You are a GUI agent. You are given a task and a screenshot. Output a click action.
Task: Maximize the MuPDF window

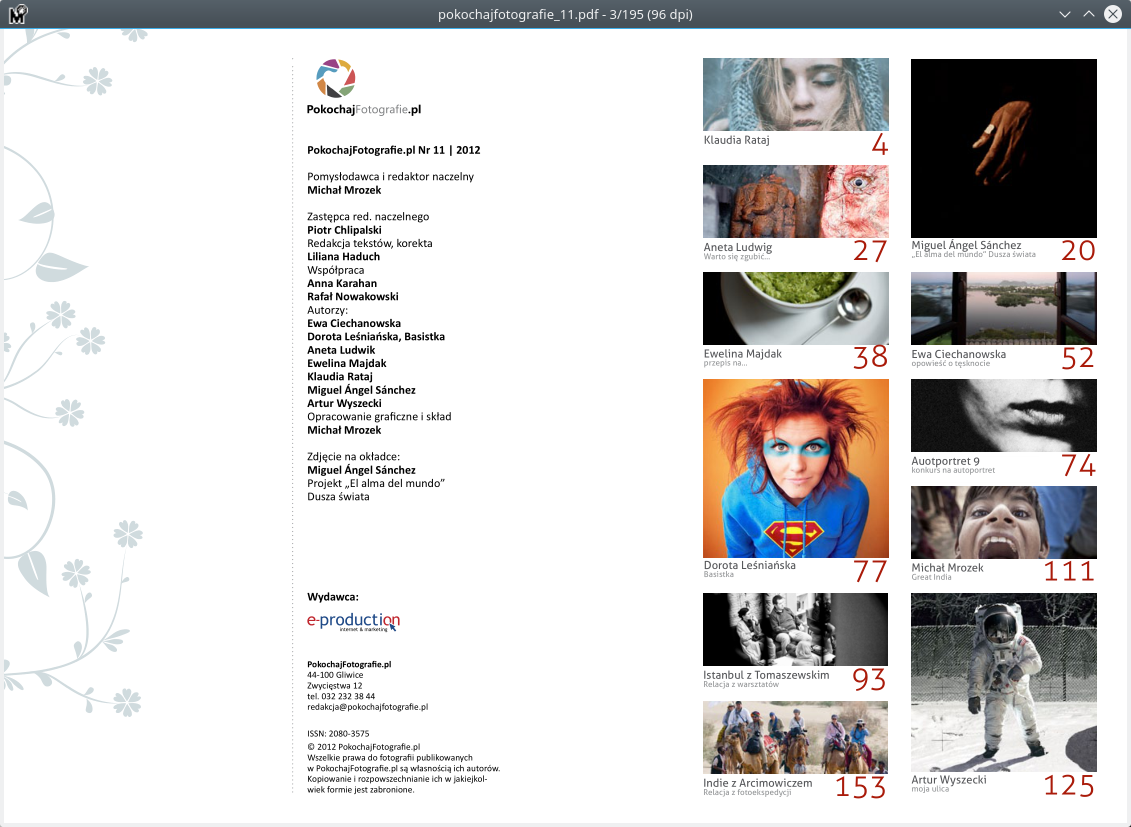click(x=1088, y=14)
